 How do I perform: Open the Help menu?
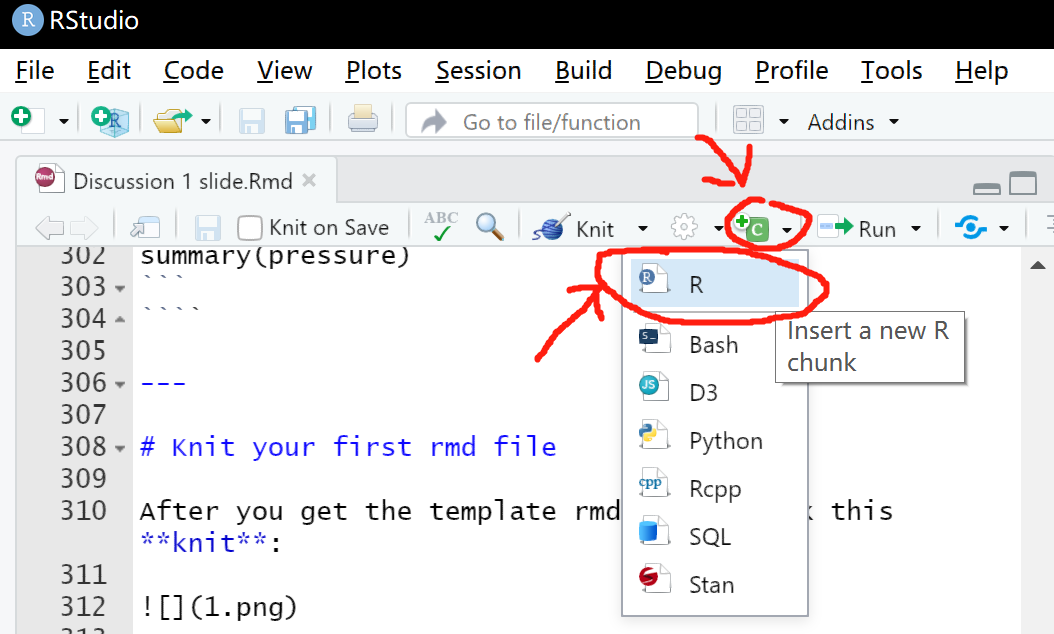click(981, 71)
